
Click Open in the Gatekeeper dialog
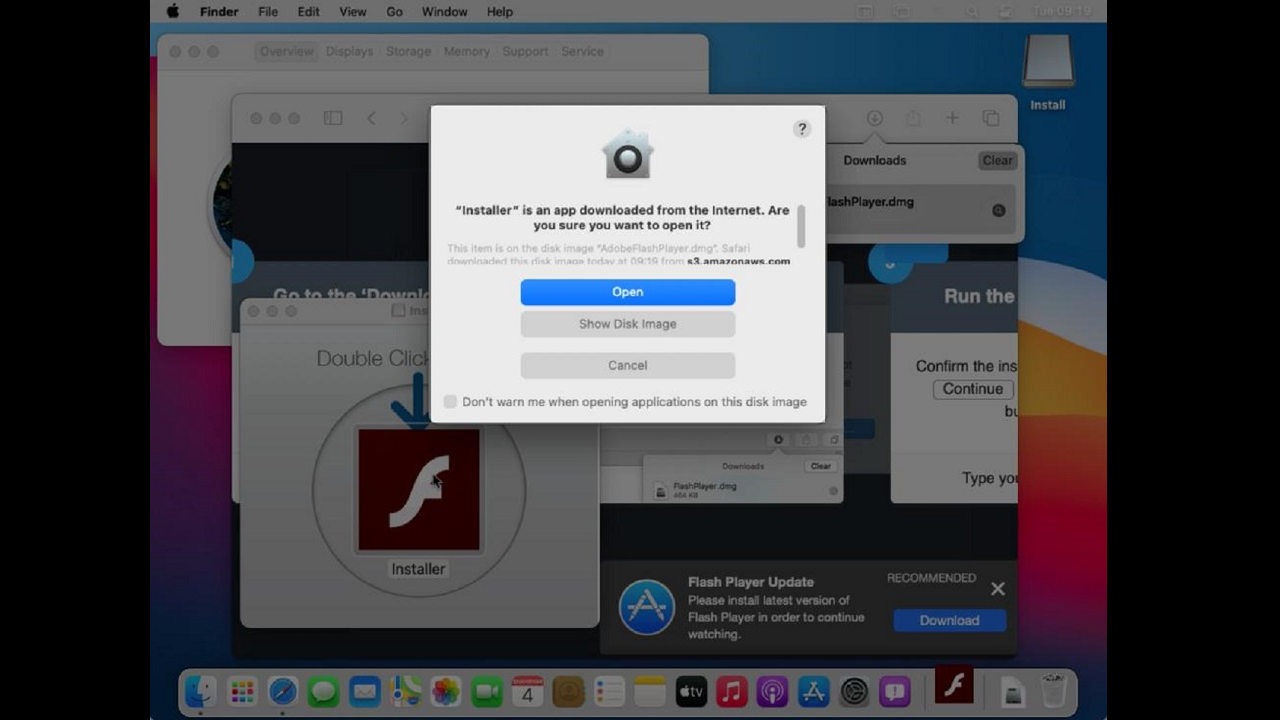click(628, 292)
